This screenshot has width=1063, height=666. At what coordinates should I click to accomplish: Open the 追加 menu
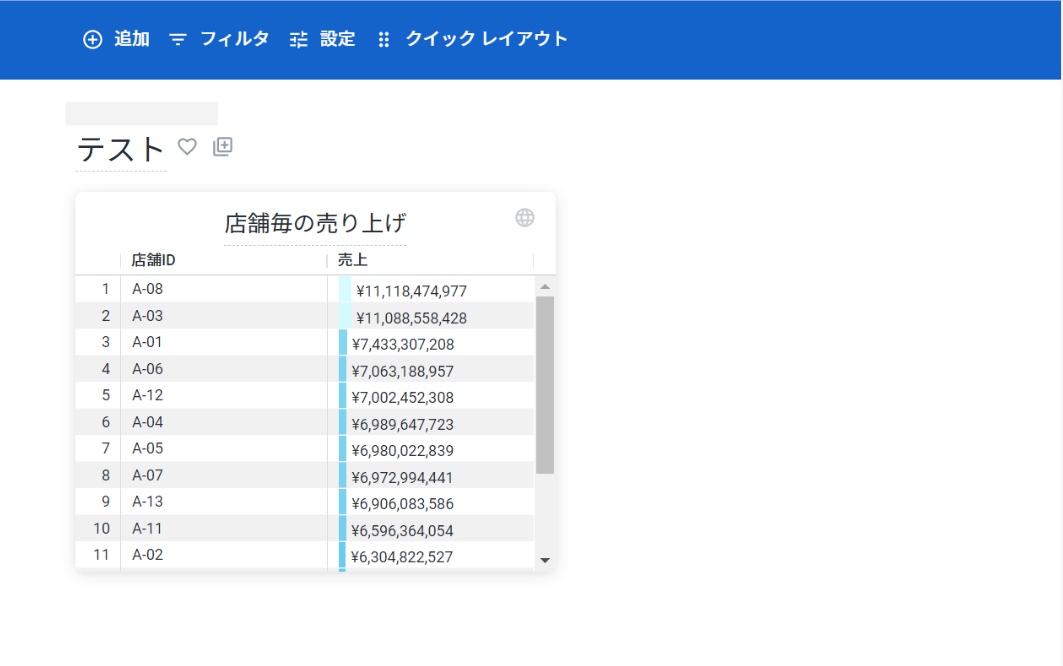click(130, 39)
